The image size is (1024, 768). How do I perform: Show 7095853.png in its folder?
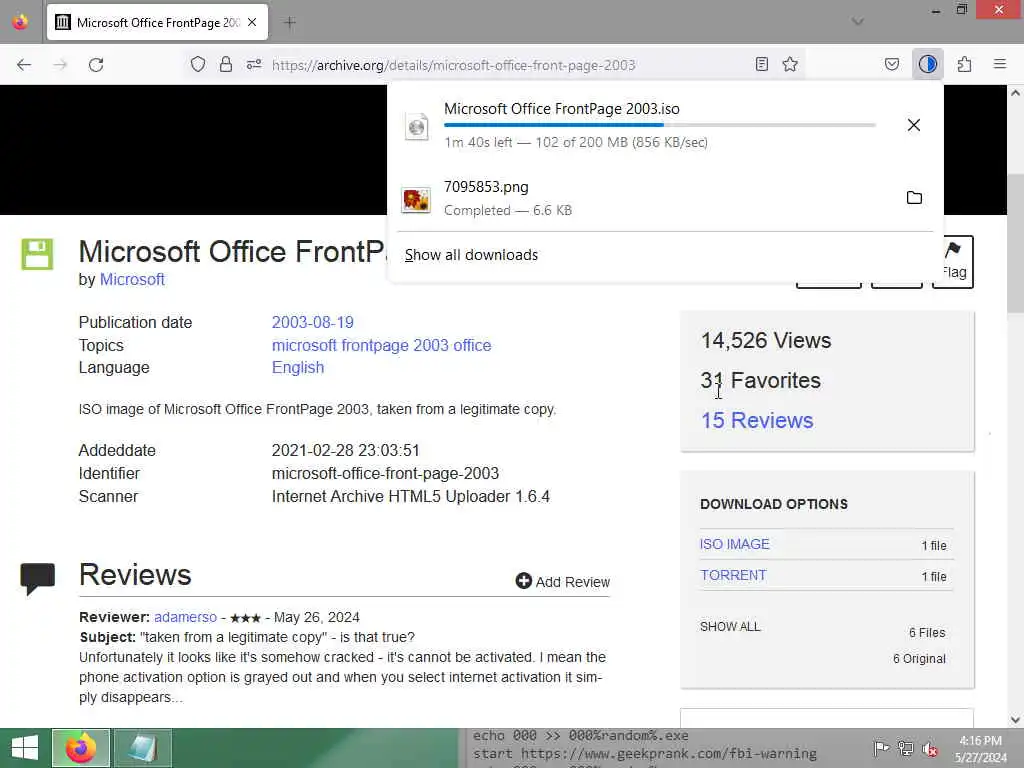pos(914,197)
